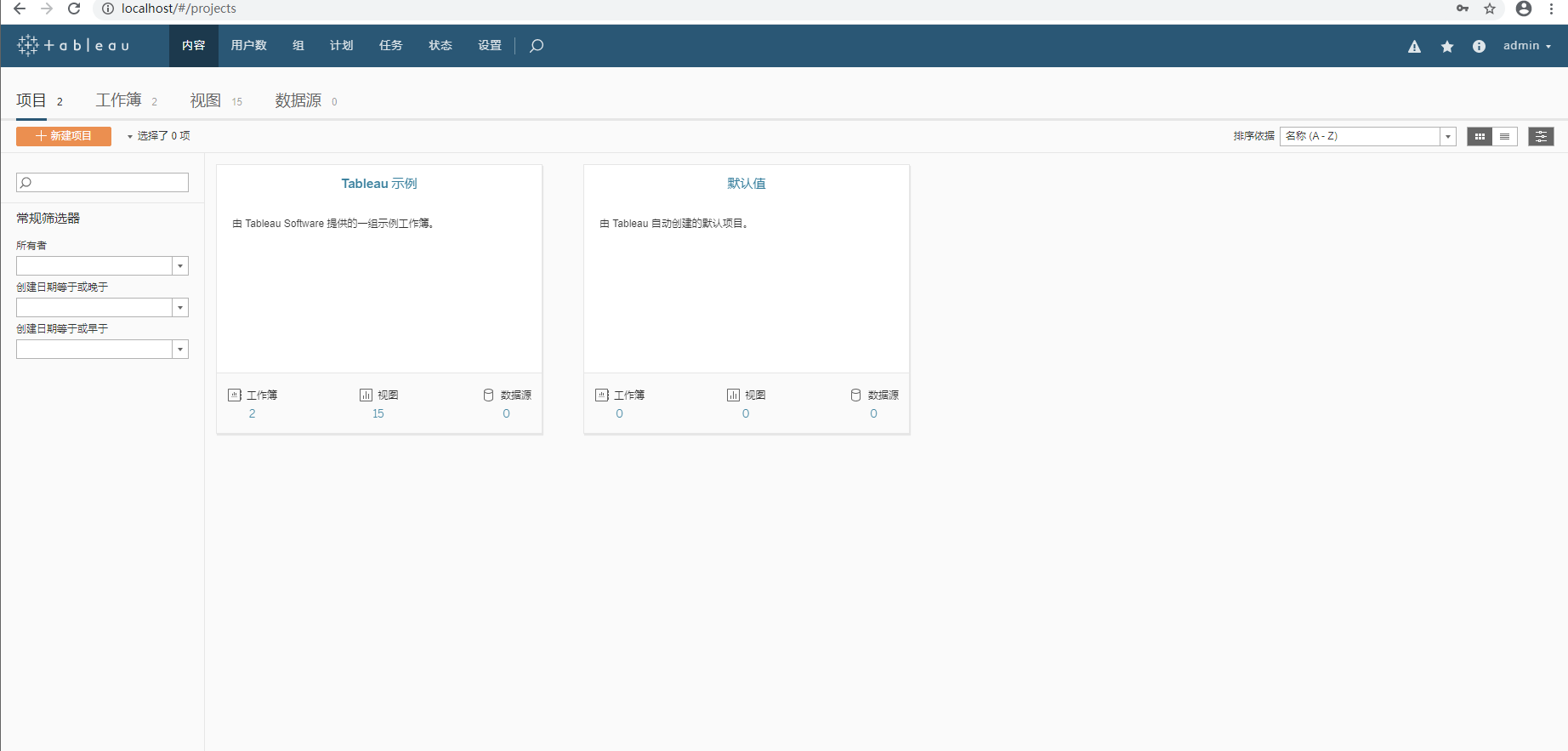Click the 新建项目 button
This screenshot has height=751, width=1568.
64,136
